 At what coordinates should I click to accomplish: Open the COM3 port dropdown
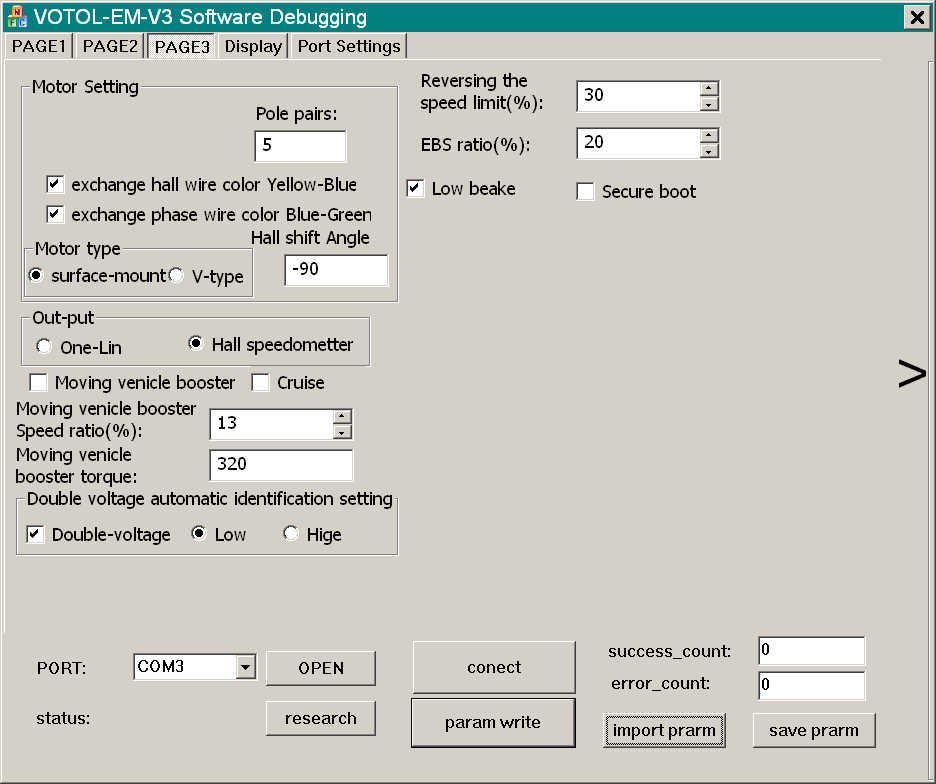tap(245, 667)
